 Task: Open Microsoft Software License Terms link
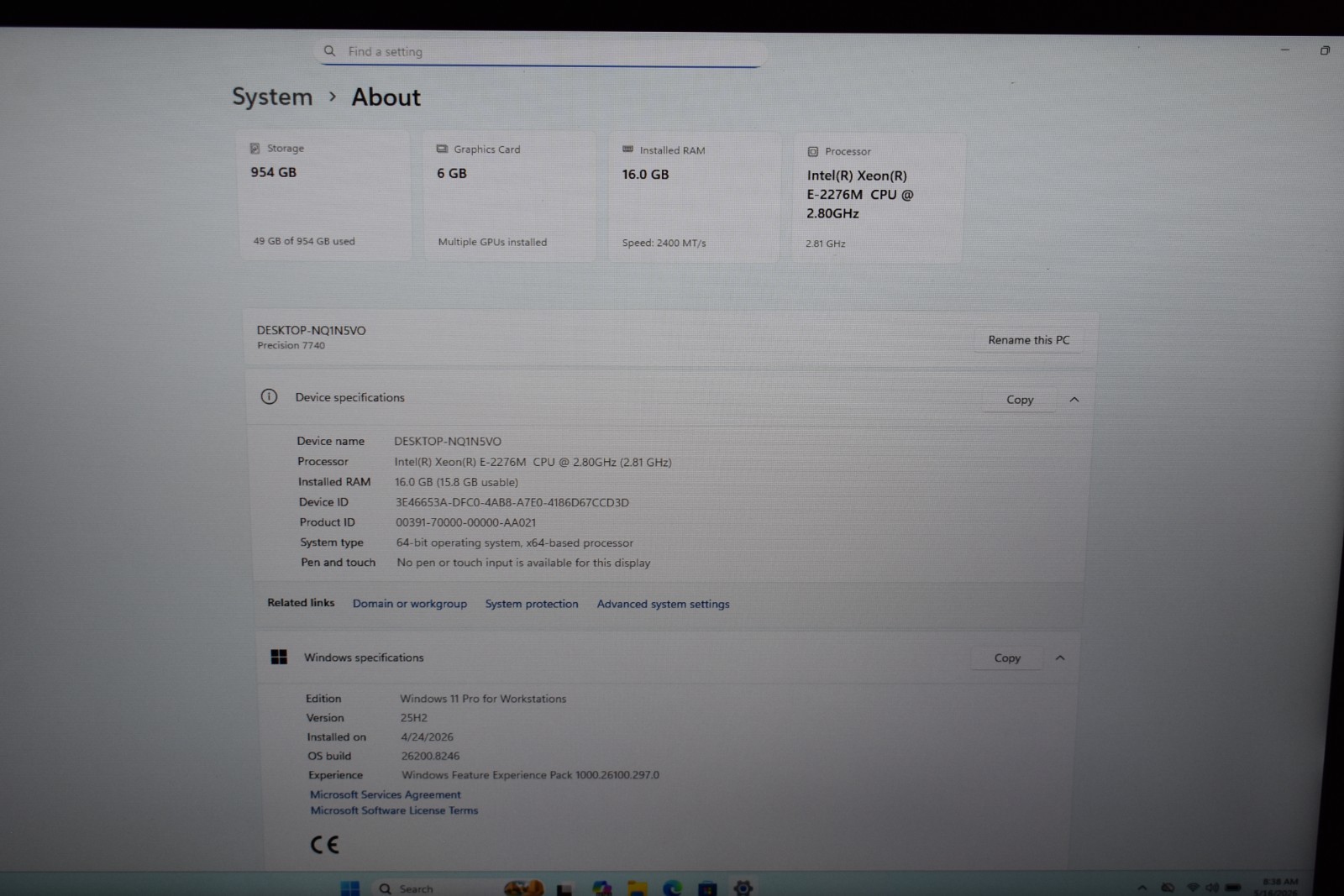(x=394, y=810)
